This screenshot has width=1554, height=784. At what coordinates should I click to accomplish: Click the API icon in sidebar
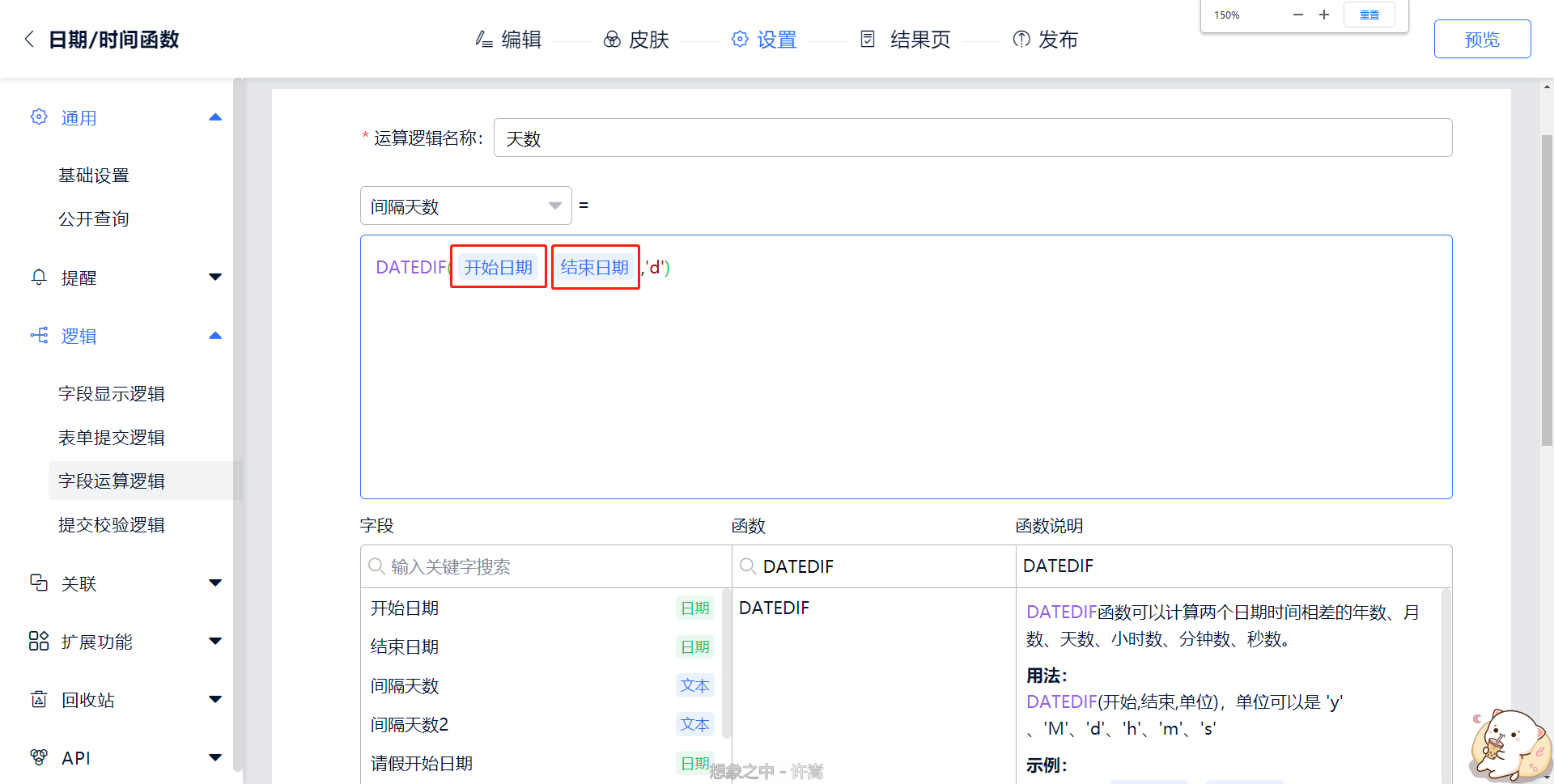point(39,757)
